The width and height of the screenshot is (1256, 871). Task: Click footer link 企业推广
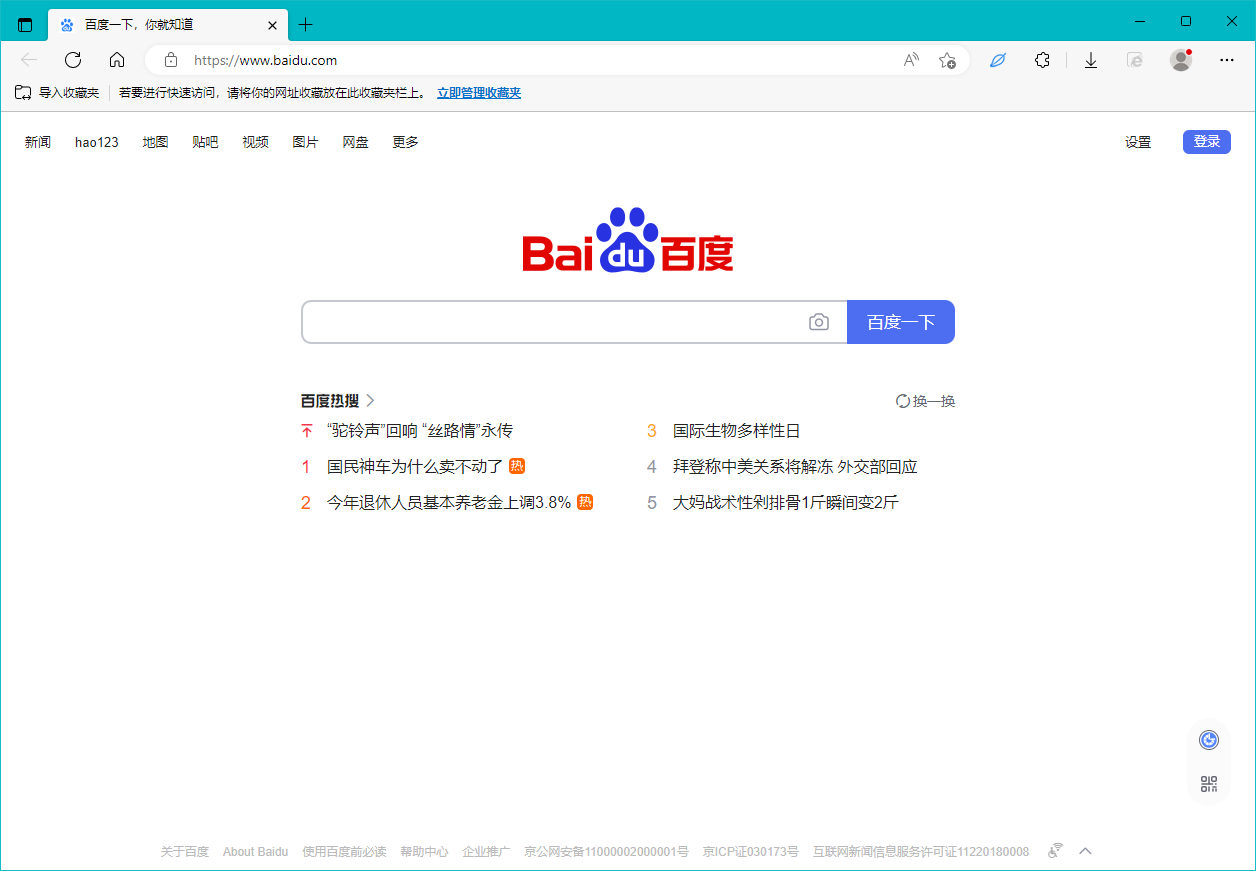coord(486,852)
